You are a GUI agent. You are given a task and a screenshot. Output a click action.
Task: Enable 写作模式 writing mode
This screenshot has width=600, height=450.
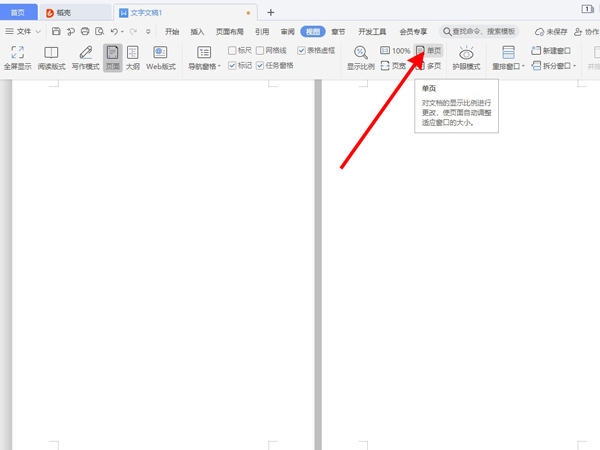coord(85,57)
